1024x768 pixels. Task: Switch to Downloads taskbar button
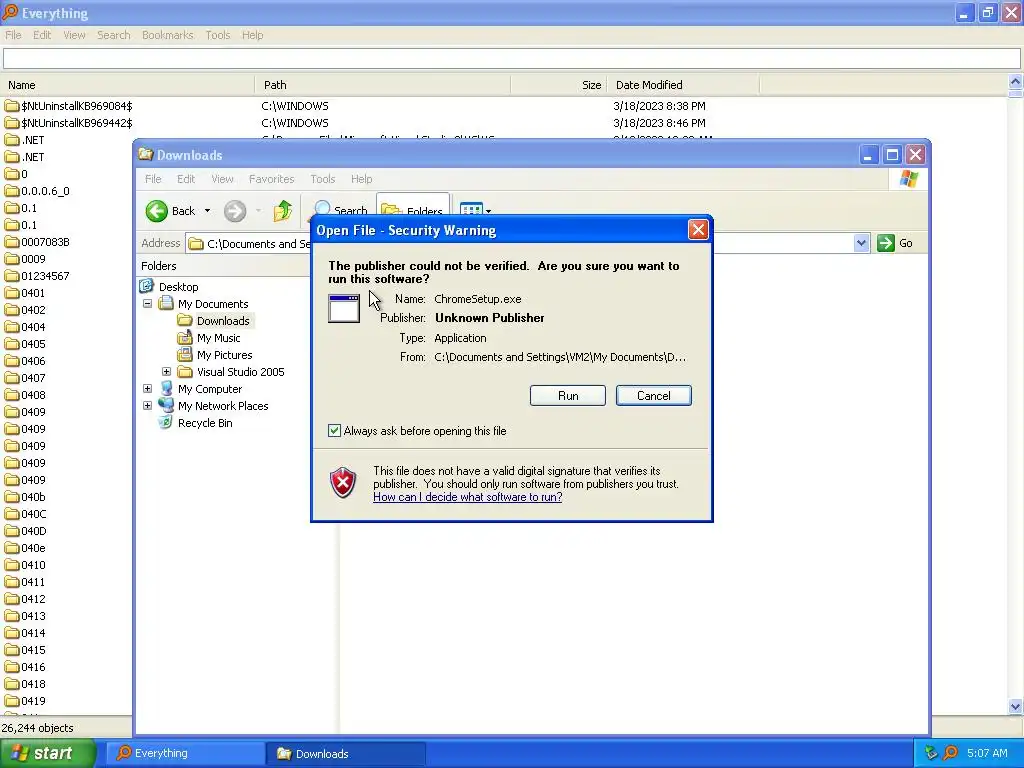(x=346, y=753)
